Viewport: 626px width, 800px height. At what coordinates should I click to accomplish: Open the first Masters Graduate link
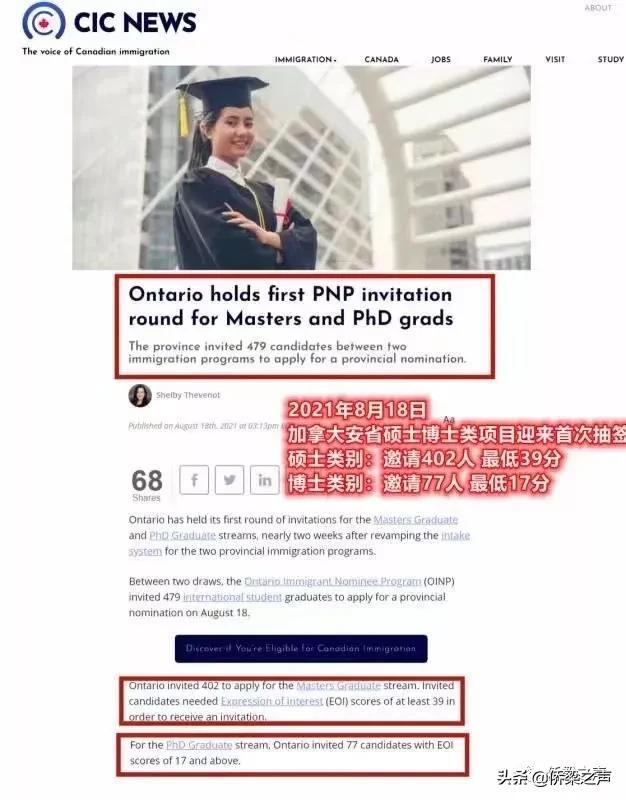416,519
